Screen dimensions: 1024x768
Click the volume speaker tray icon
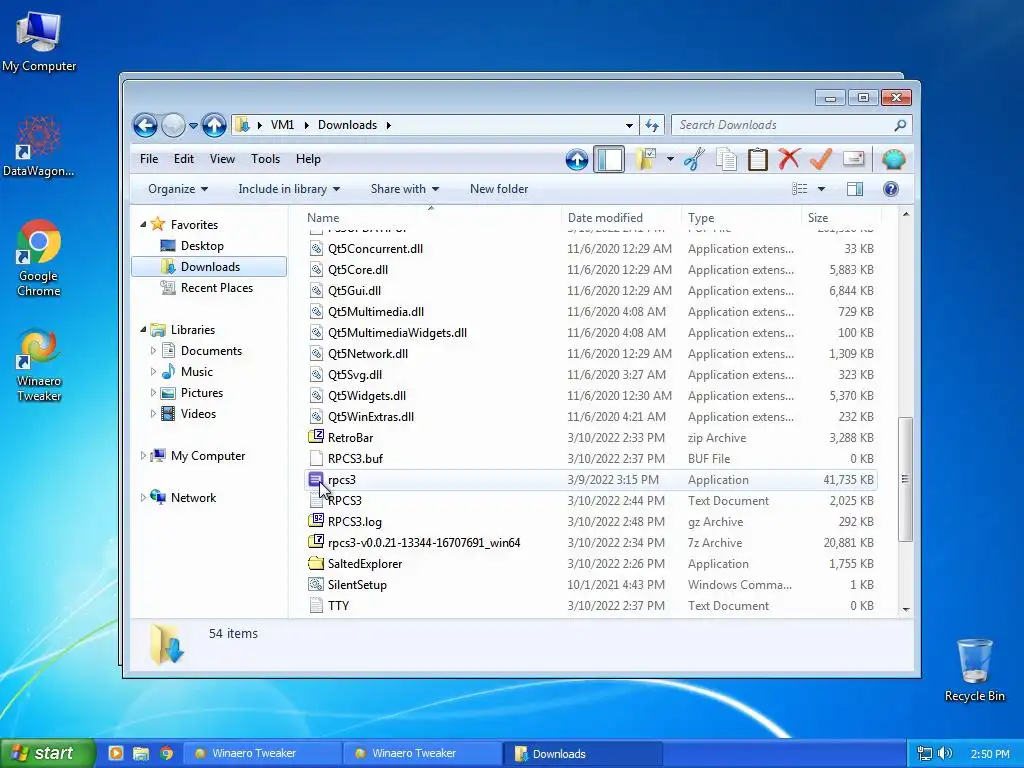point(945,754)
